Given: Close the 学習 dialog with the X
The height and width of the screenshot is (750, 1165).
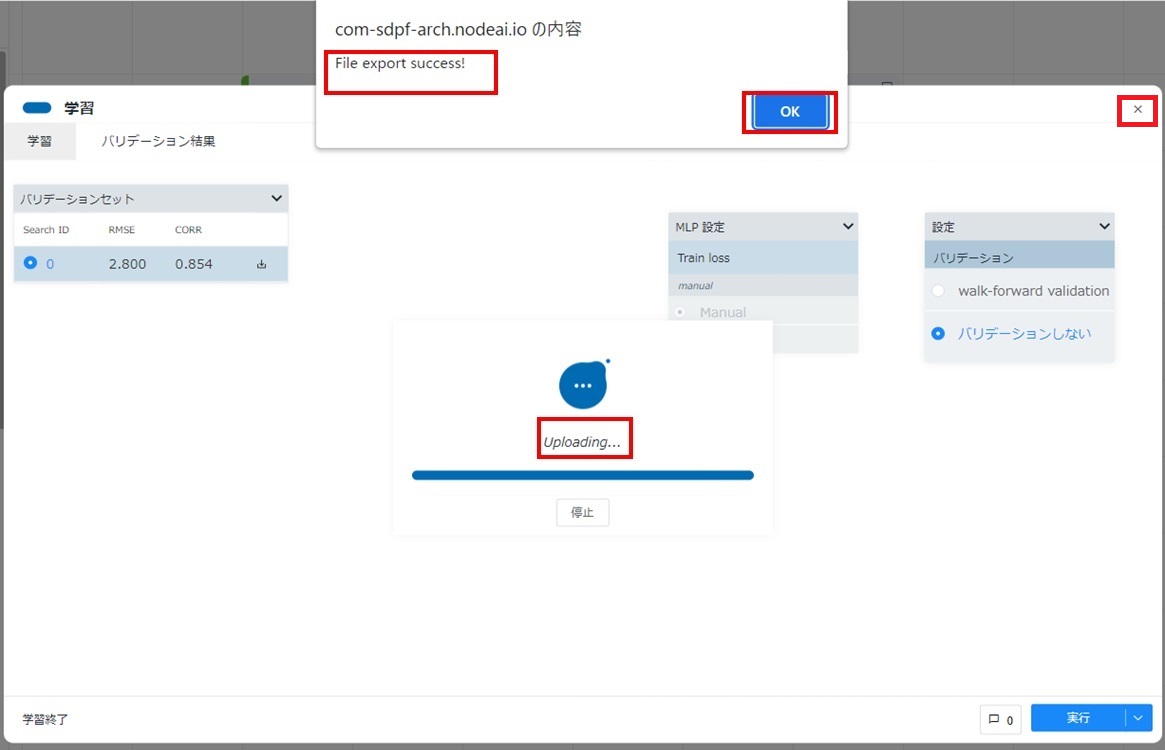Looking at the screenshot, I should coord(1138,109).
